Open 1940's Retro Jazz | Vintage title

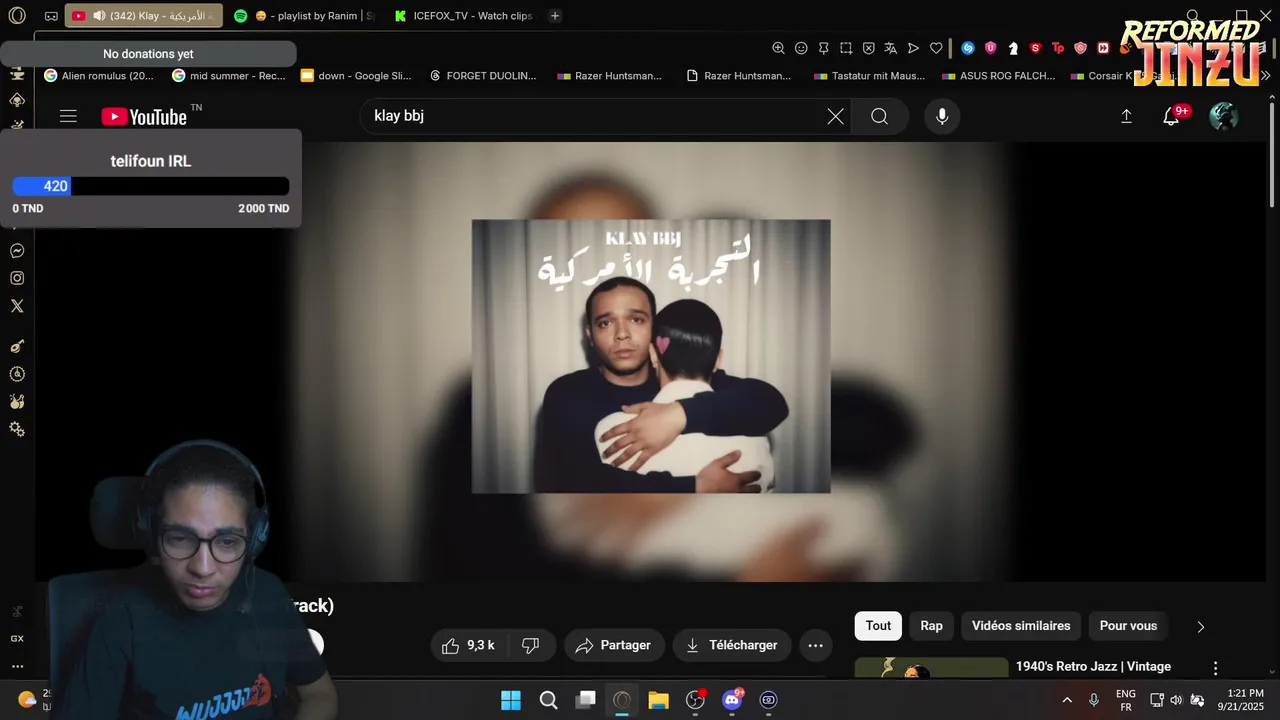click(x=1093, y=667)
